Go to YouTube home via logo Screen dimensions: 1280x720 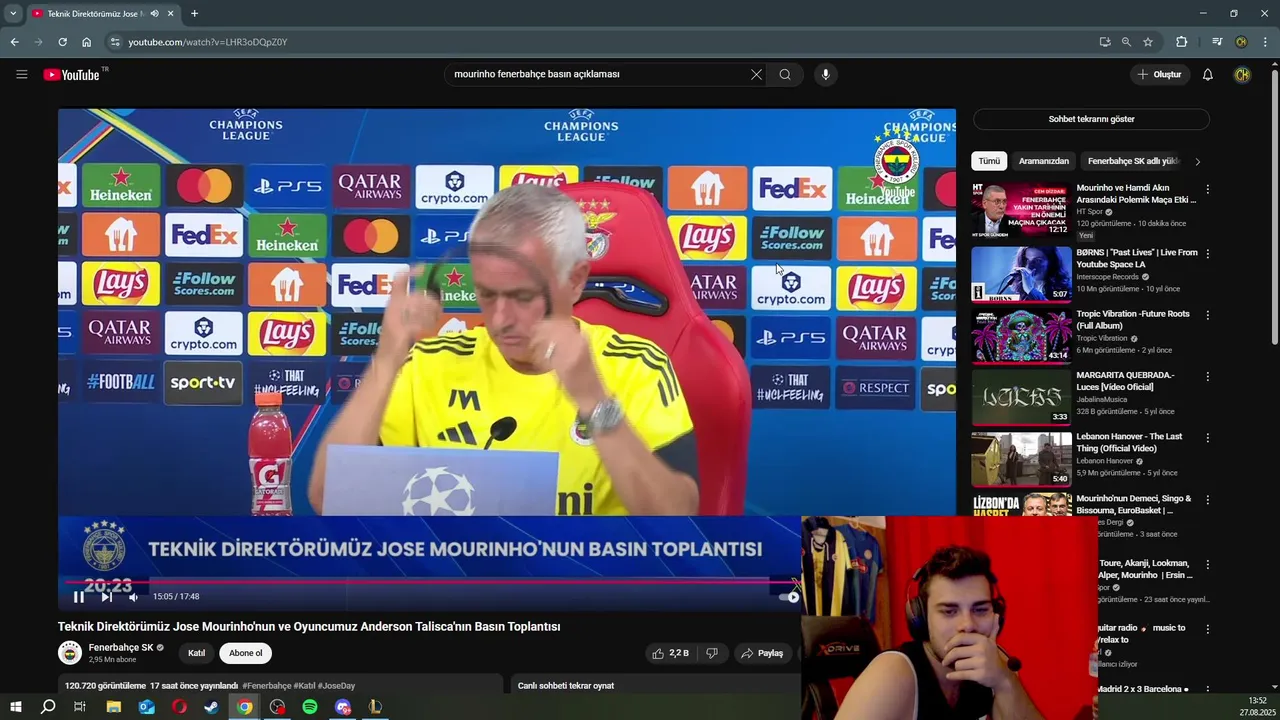(71, 74)
